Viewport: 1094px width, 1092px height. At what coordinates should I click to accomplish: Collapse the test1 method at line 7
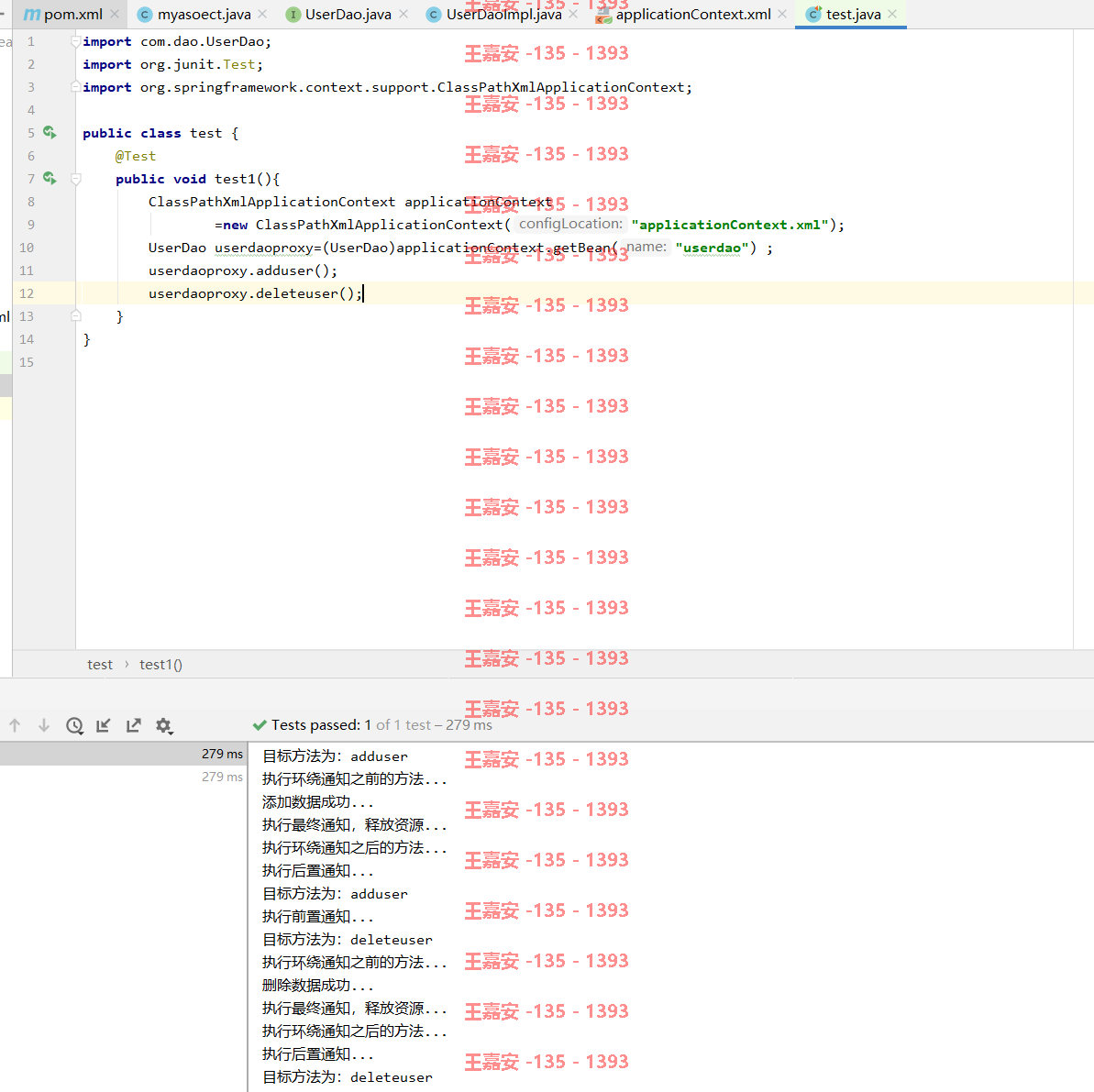(x=76, y=179)
